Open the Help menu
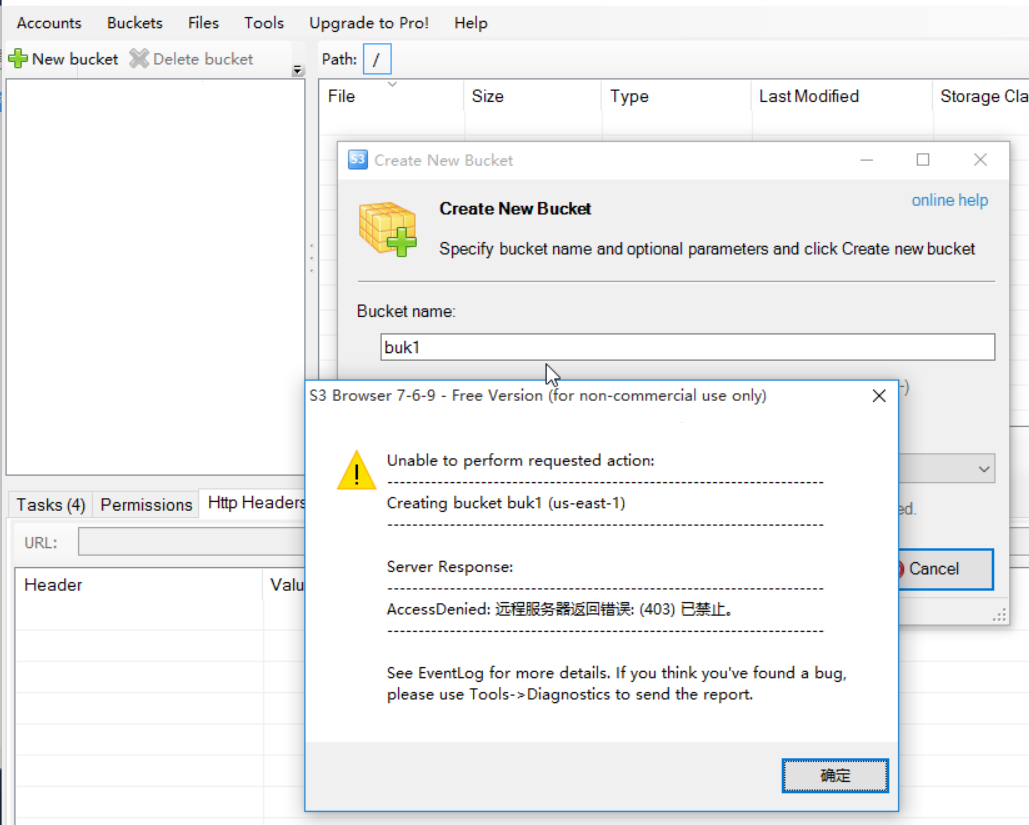The image size is (1029, 825). (471, 23)
